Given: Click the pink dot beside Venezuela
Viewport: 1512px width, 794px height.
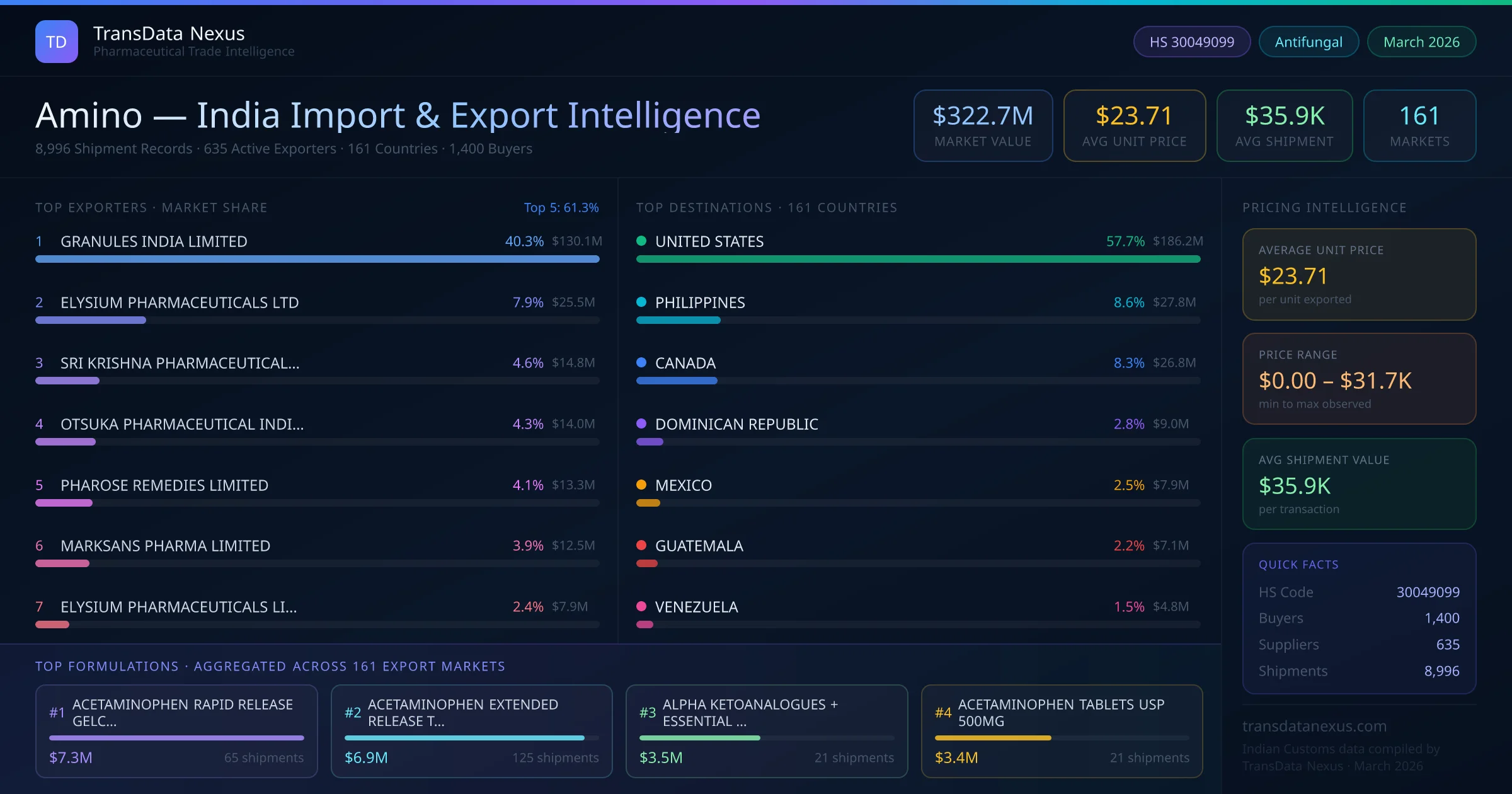Looking at the screenshot, I should tap(641, 606).
